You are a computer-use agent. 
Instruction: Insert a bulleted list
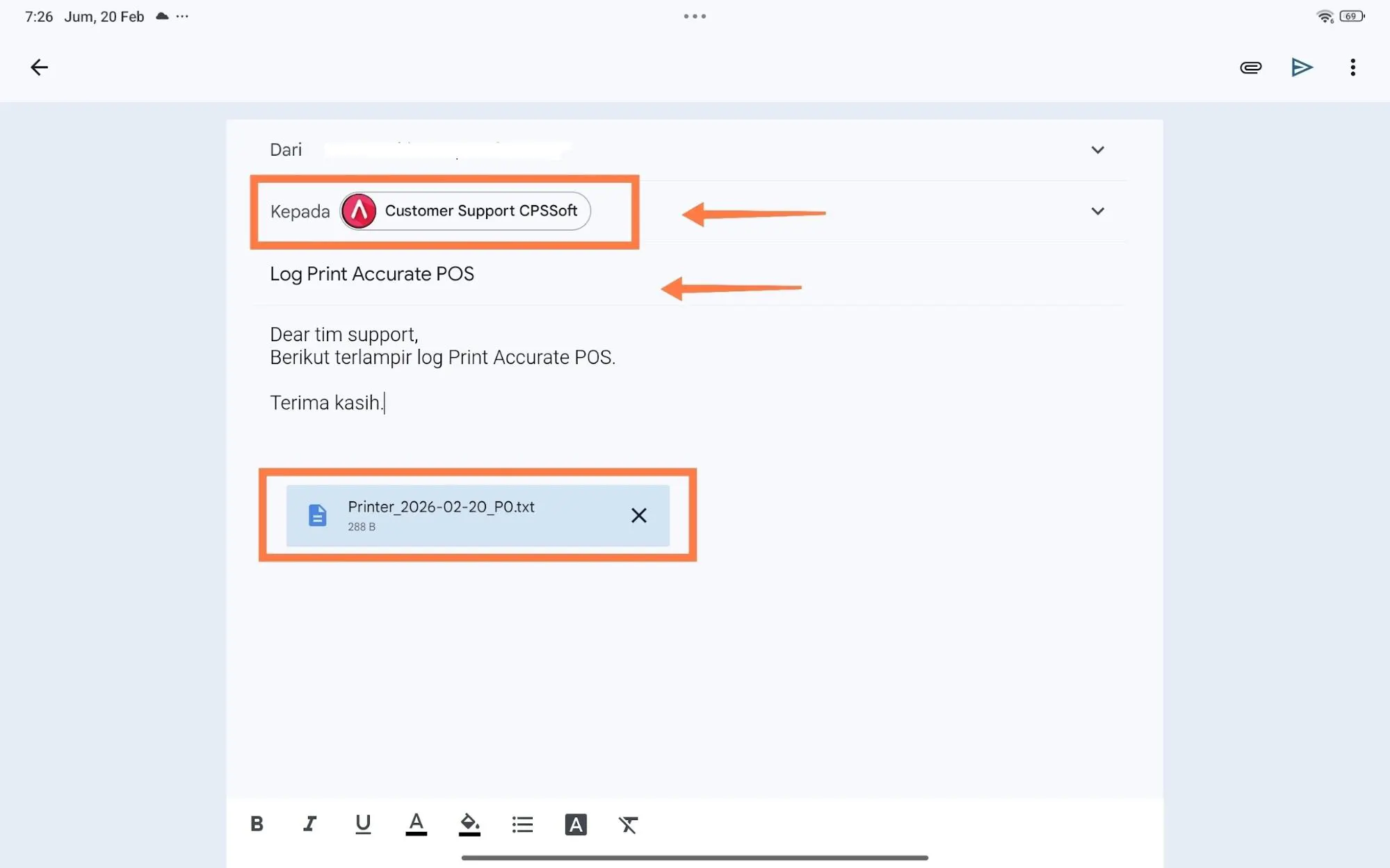point(522,824)
